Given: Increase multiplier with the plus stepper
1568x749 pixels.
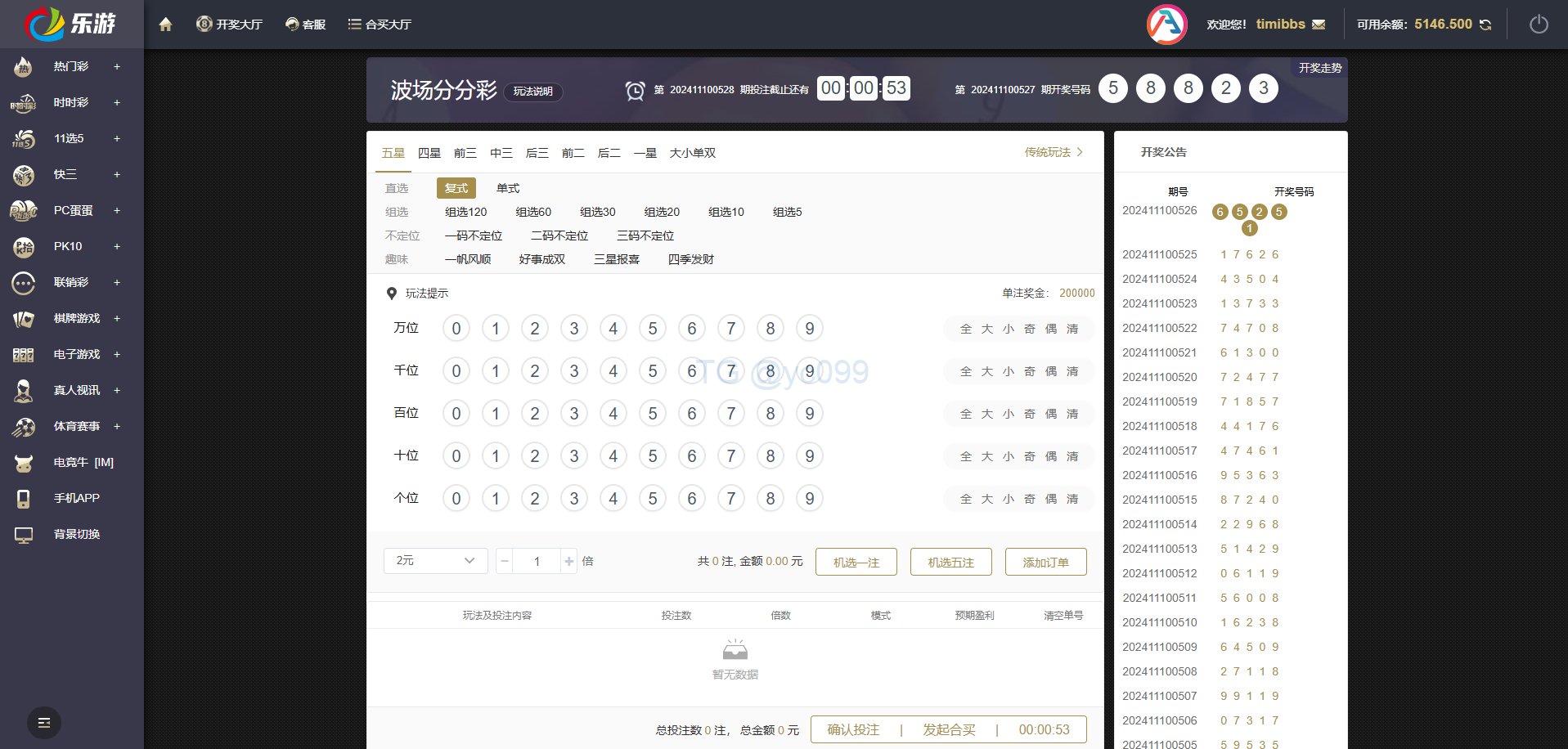Looking at the screenshot, I should pos(569,561).
